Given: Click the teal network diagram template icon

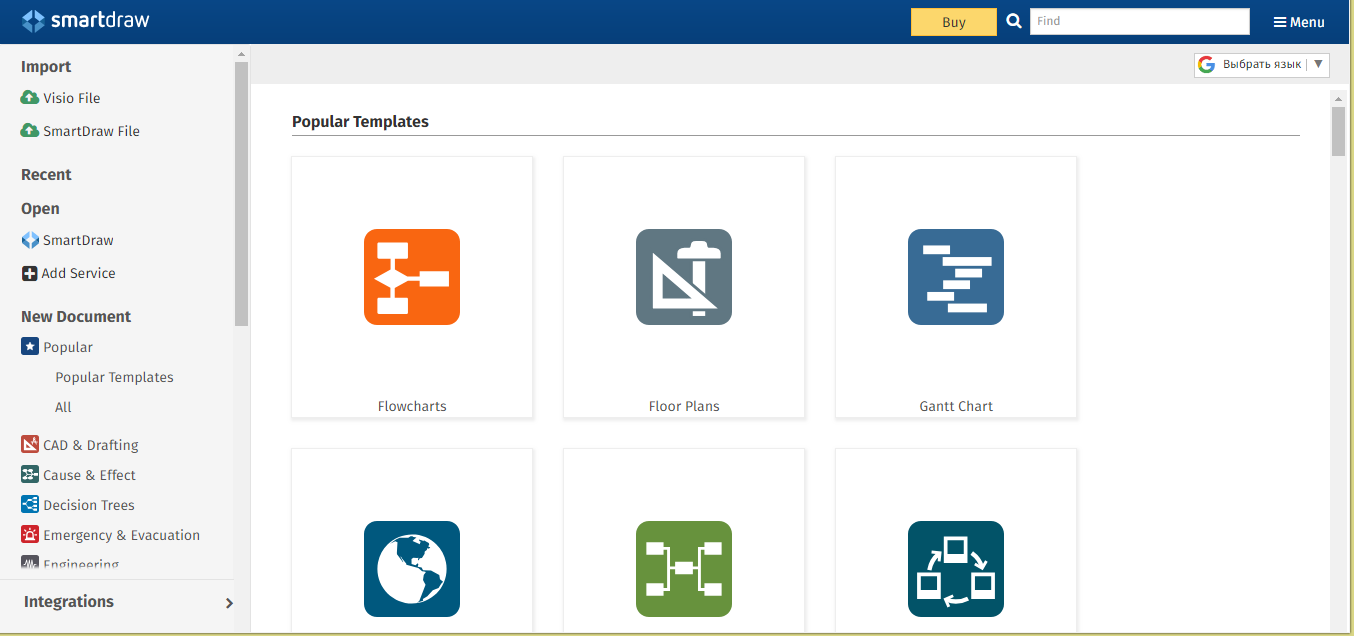Looking at the screenshot, I should pos(956,569).
